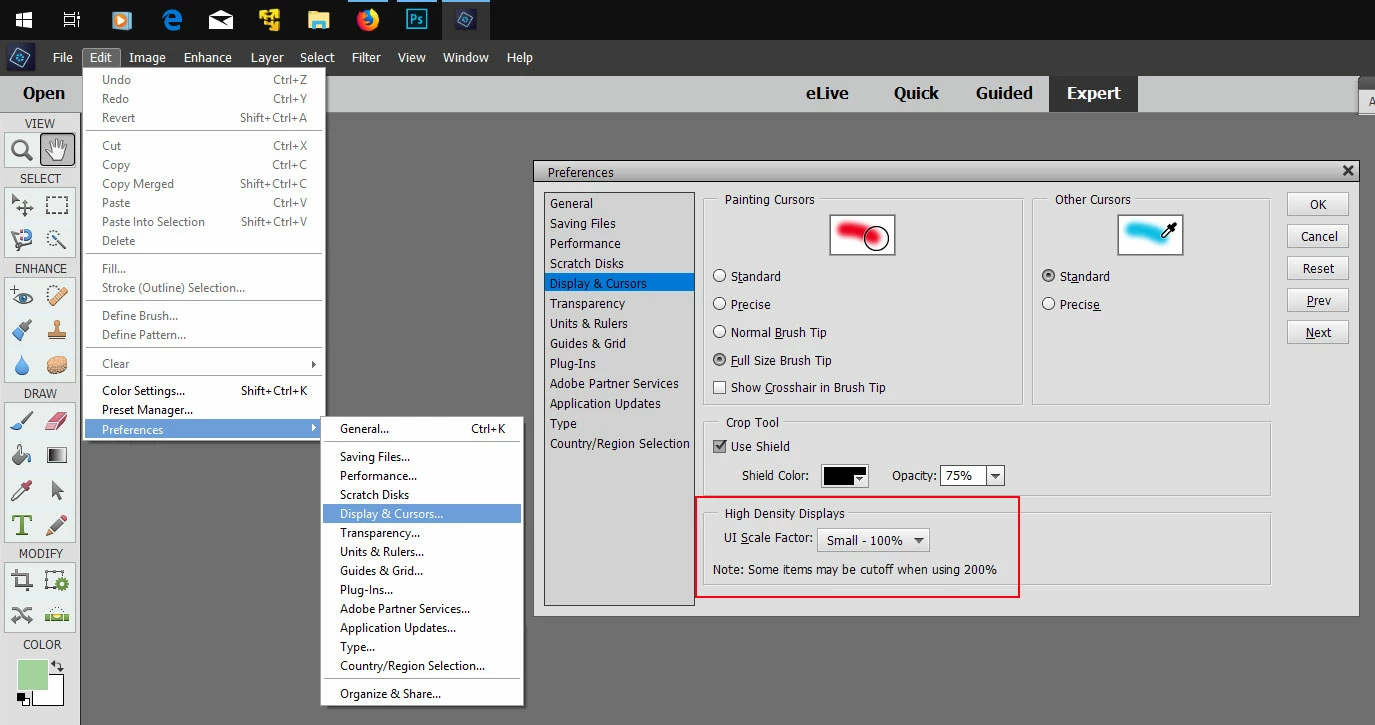Go to previous preferences with Prev

pos(1318,300)
